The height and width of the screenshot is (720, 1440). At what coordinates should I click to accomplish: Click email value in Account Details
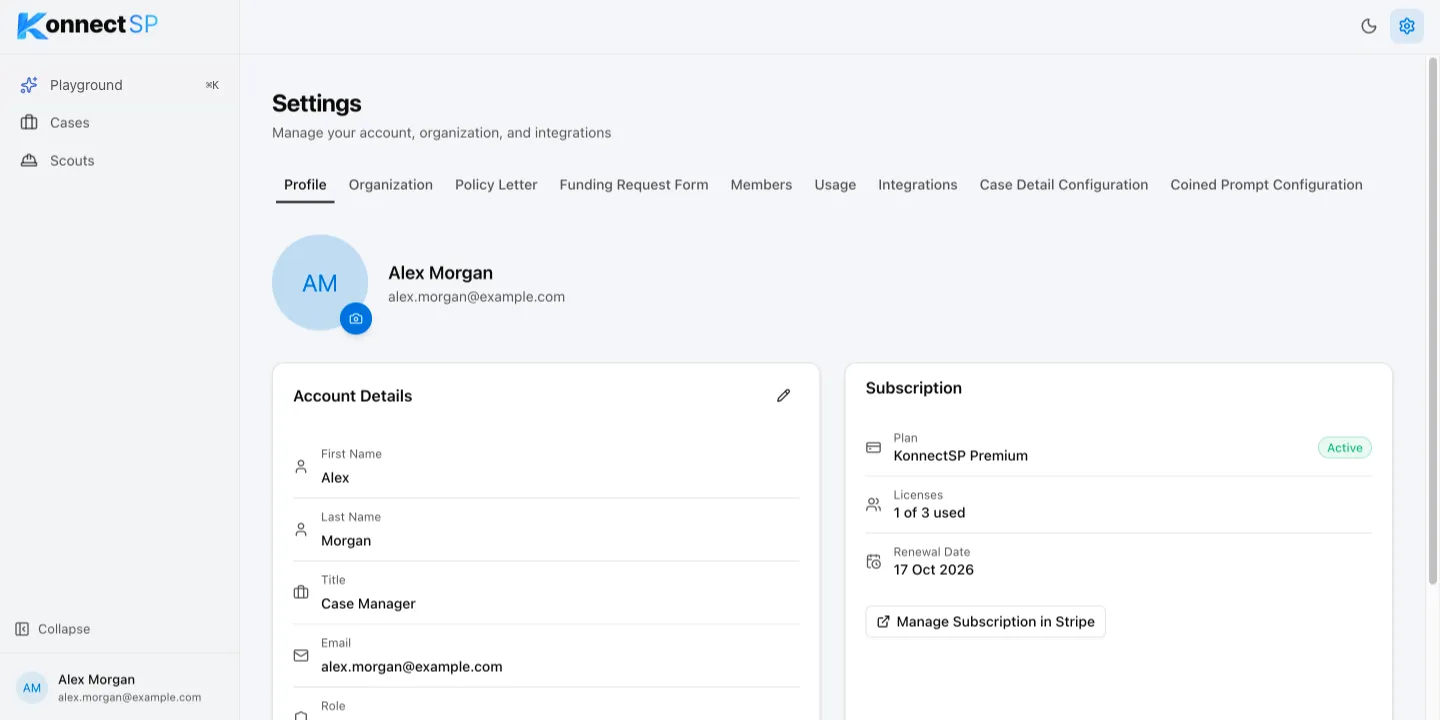click(412, 667)
